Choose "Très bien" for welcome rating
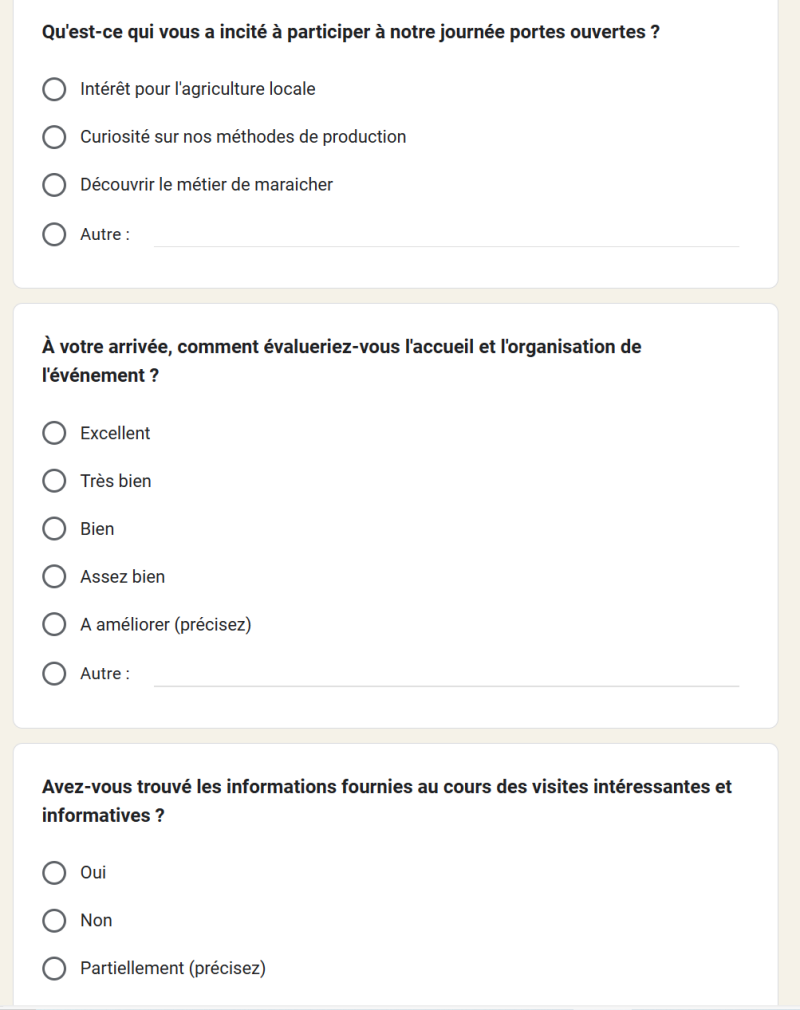Screen dimensions: 800x1010 (54, 481)
